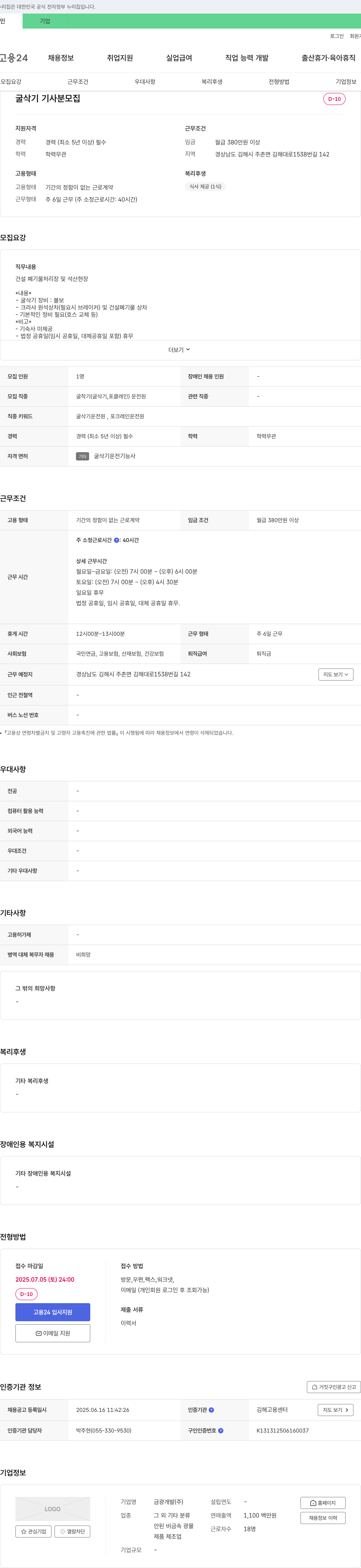361x1568 pixels.
Task: Jump to 모집요강 section tab
Action: (x=11, y=82)
